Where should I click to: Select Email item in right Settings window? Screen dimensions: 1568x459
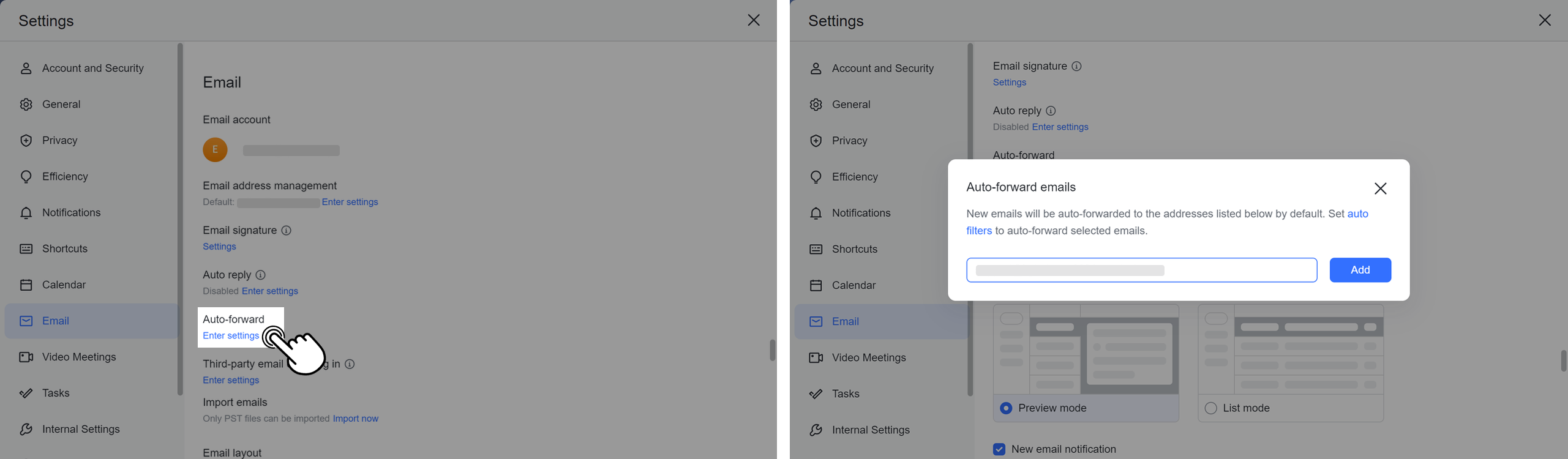click(882, 322)
